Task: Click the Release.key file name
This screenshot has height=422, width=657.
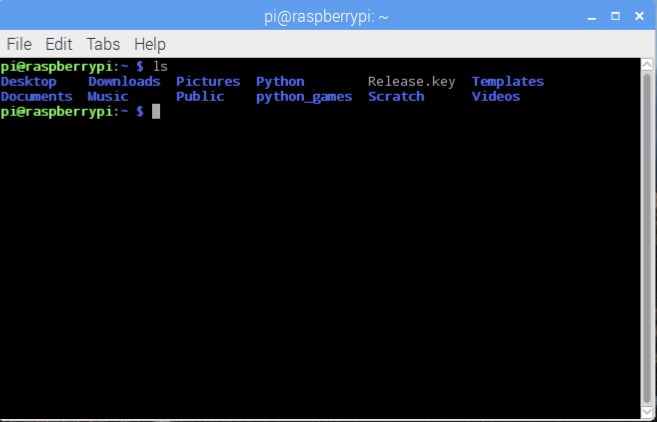Action: (x=411, y=82)
